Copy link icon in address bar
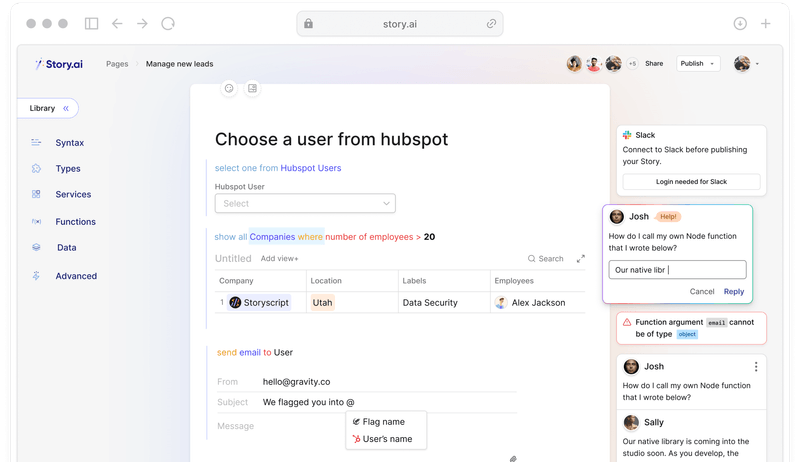The height and width of the screenshot is (462, 800). tap(491, 23)
